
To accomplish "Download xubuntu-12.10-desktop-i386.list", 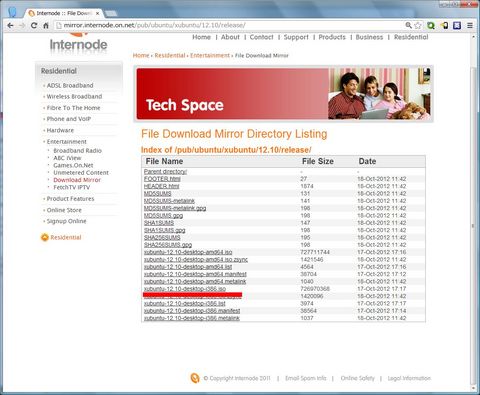I will 184,303.
